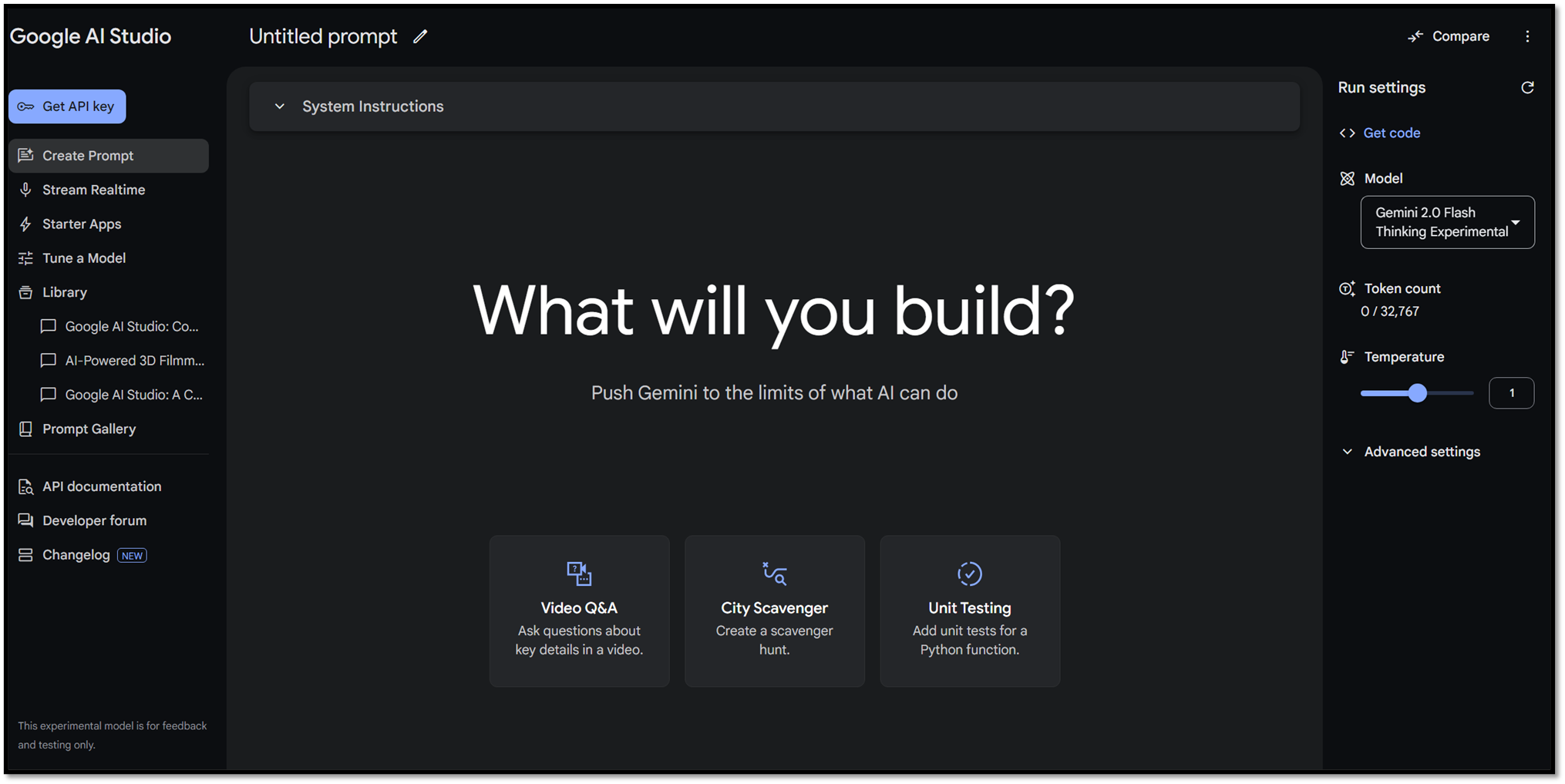Expand the System Instructions chevron
The image size is (1565, 784).
pyautogui.click(x=280, y=106)
